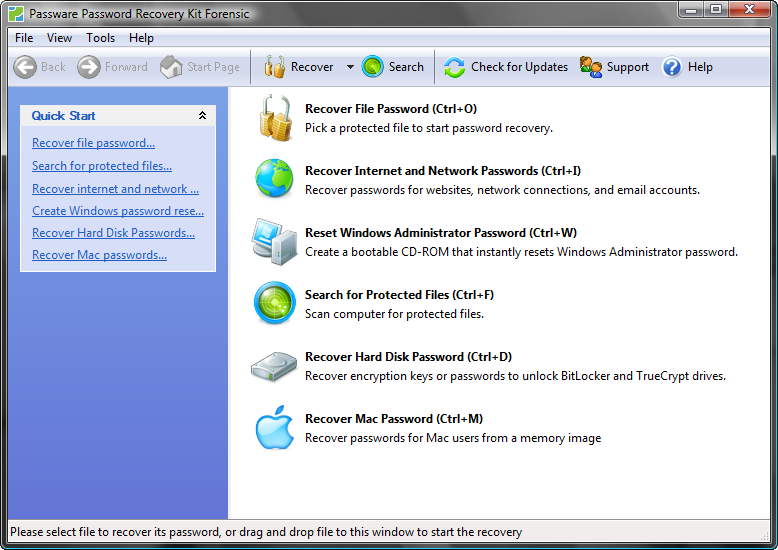Click 'Recover internet and network ...' link

[115, 189]
